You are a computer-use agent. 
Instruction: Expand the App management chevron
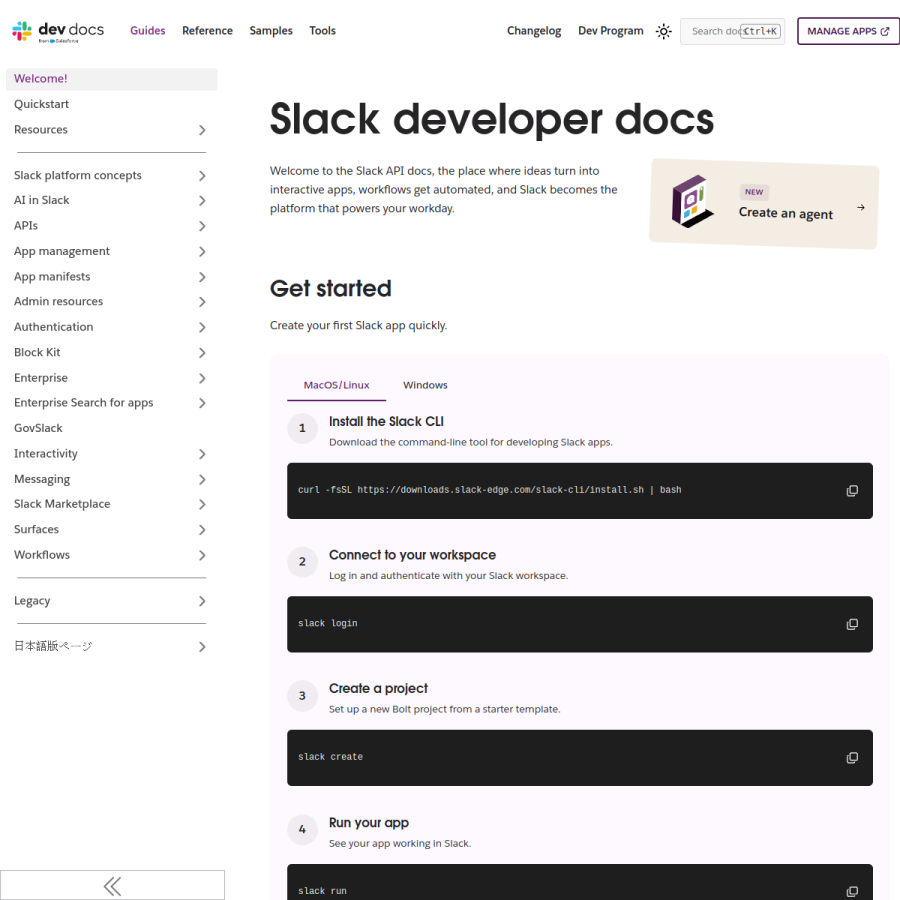click(x=202, y=251)
